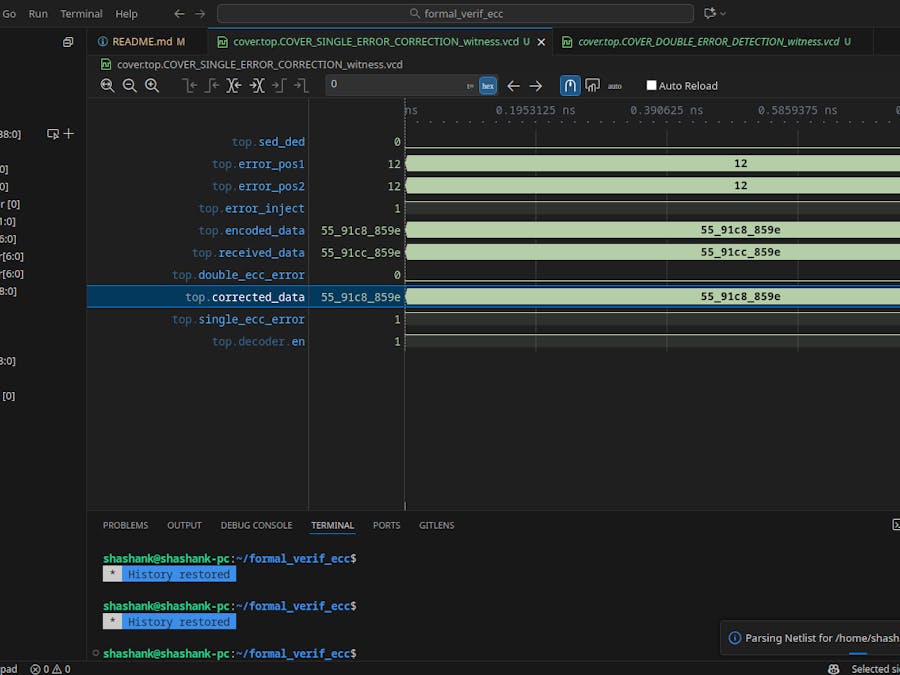900x675 pixels.
Task: Open the PROBLEMS panel tab
Action: coord(125,525)
